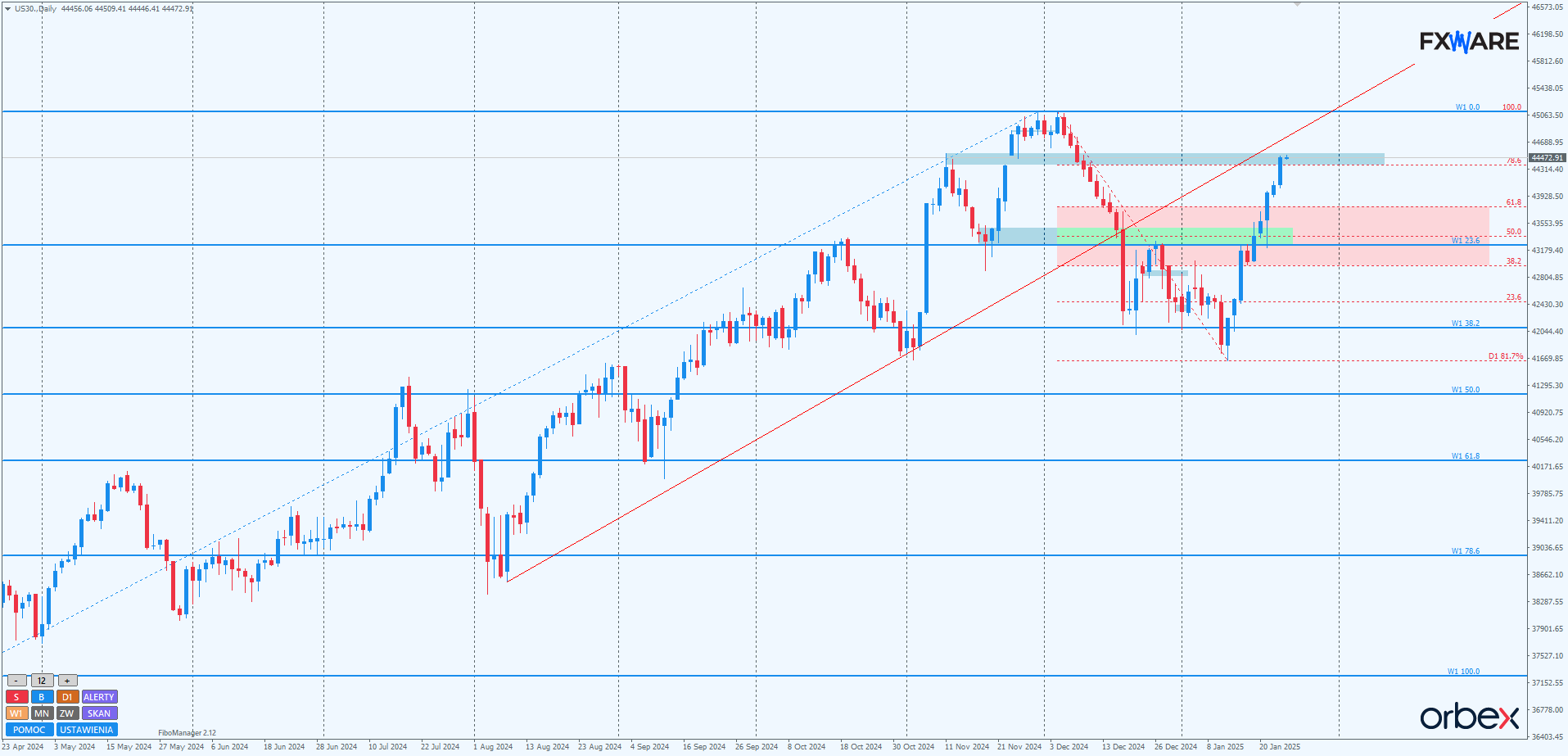This screenshot has height=756, width=1568.
Task: Click the current price label 44472.91
Action: click(1547, 157)
